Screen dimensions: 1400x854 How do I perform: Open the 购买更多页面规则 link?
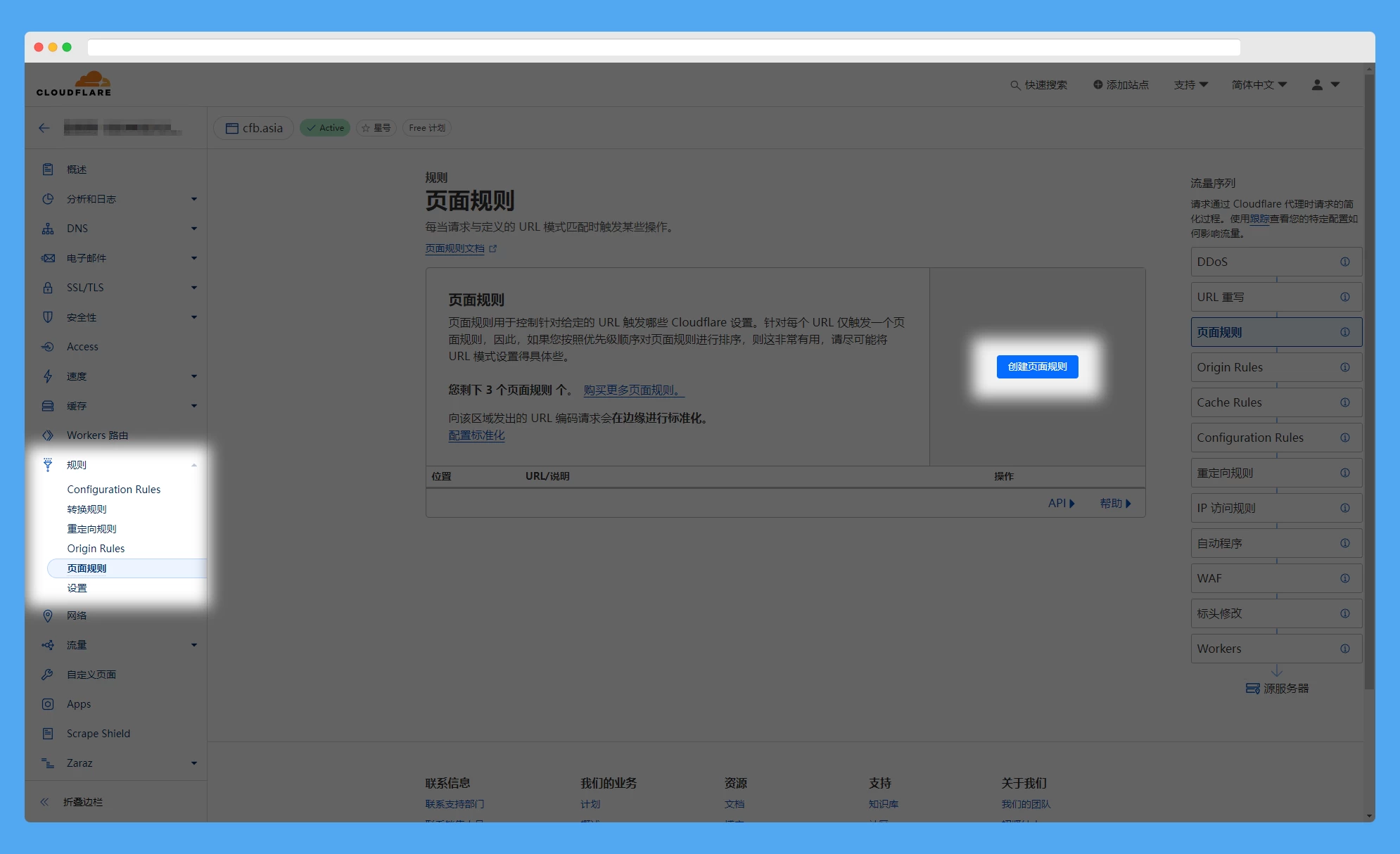click(632, 390)
